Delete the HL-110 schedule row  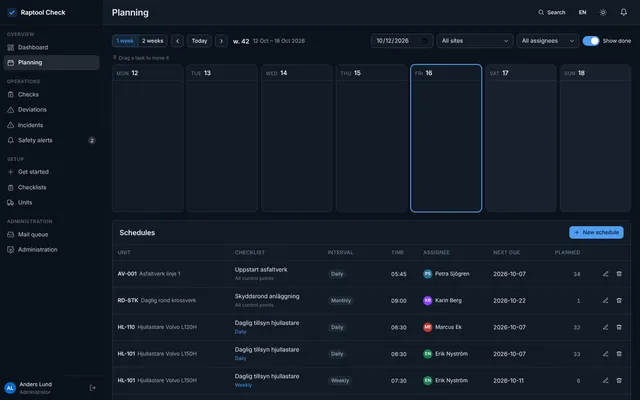tap(619, 327)
